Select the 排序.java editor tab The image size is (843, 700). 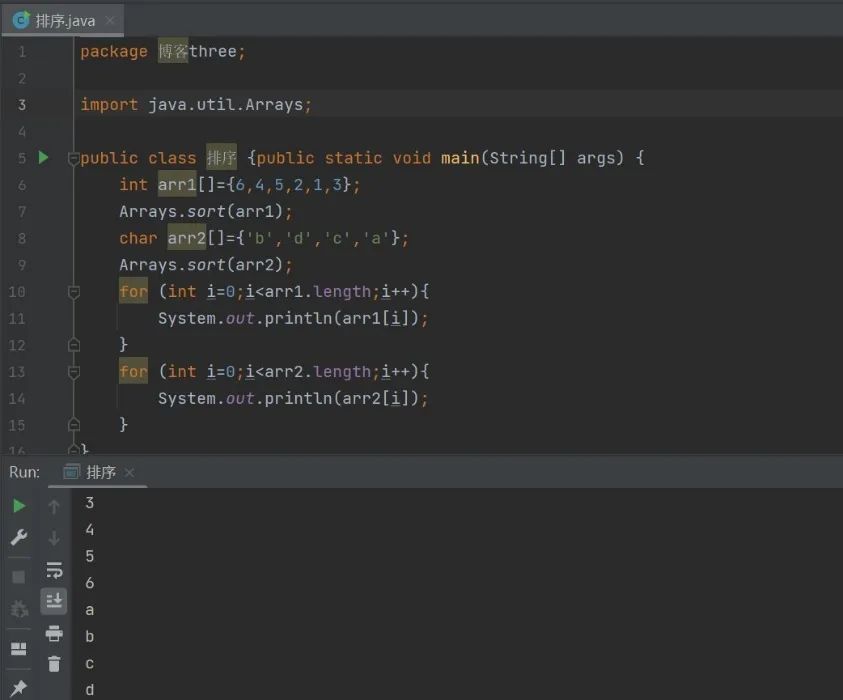click(x=62, y=21)
